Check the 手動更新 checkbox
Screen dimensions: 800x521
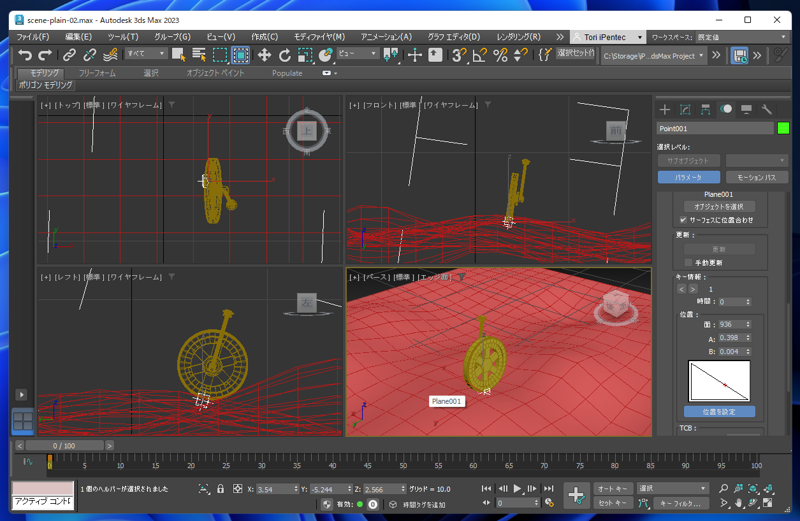click(688, 263)
